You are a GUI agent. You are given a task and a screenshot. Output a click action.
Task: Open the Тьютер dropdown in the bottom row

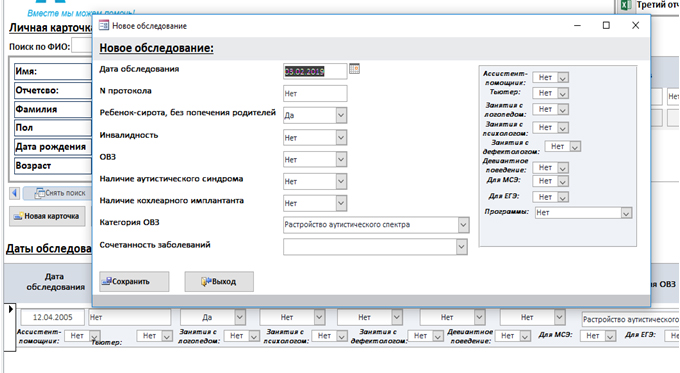point(167,336)
